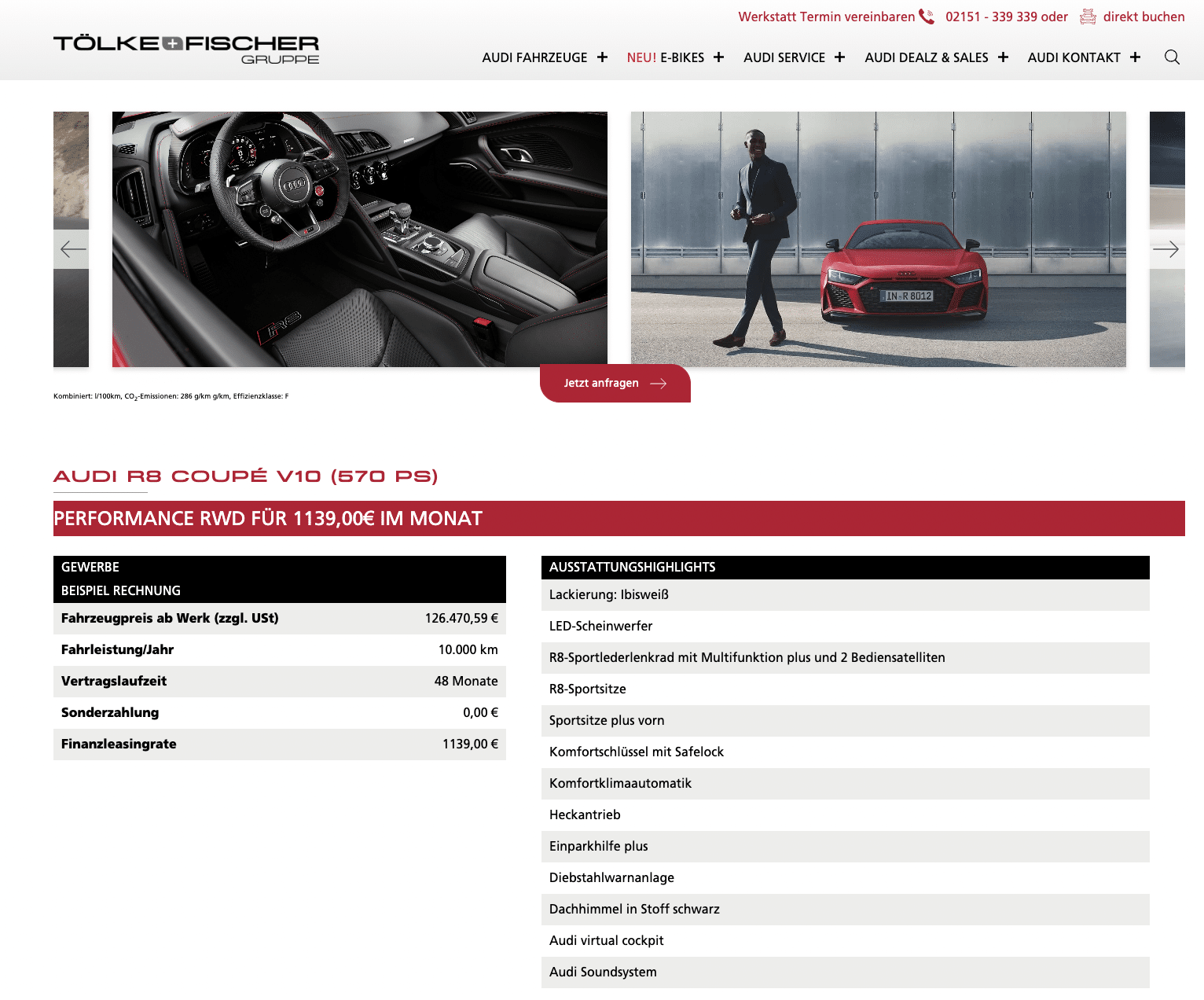The image size is (1204, 1000).
Task: Click the Sportsitze plus vorn row
Action: click(x=846, y=721)
